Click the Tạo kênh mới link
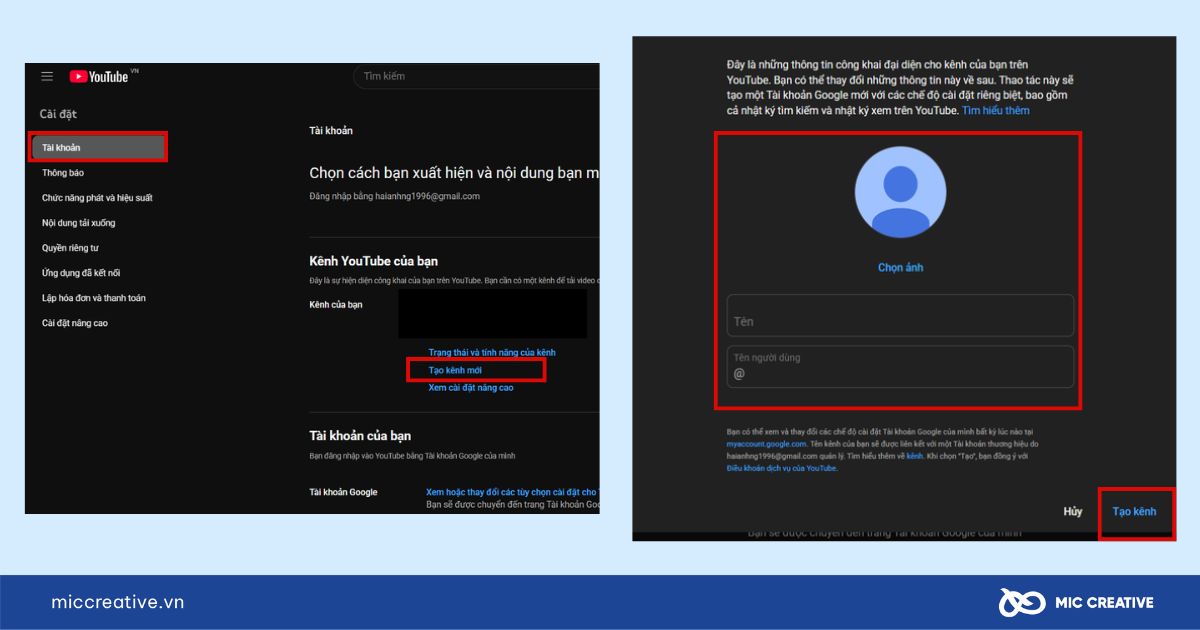Image resolution: width=1200 pixels, height=630 pixels. pyautogui.click(x=455, y=370)
